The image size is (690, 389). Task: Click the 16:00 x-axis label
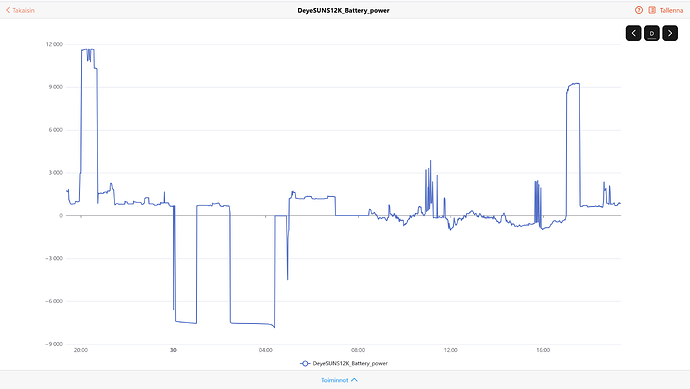(x=543, y=350)
